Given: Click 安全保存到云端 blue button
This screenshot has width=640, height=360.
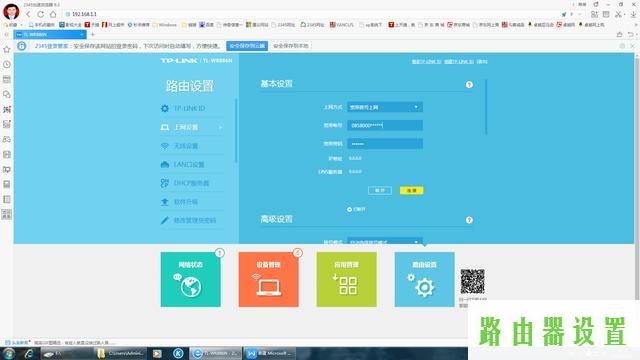Looking at the screenshot, I should pos(247,46).
